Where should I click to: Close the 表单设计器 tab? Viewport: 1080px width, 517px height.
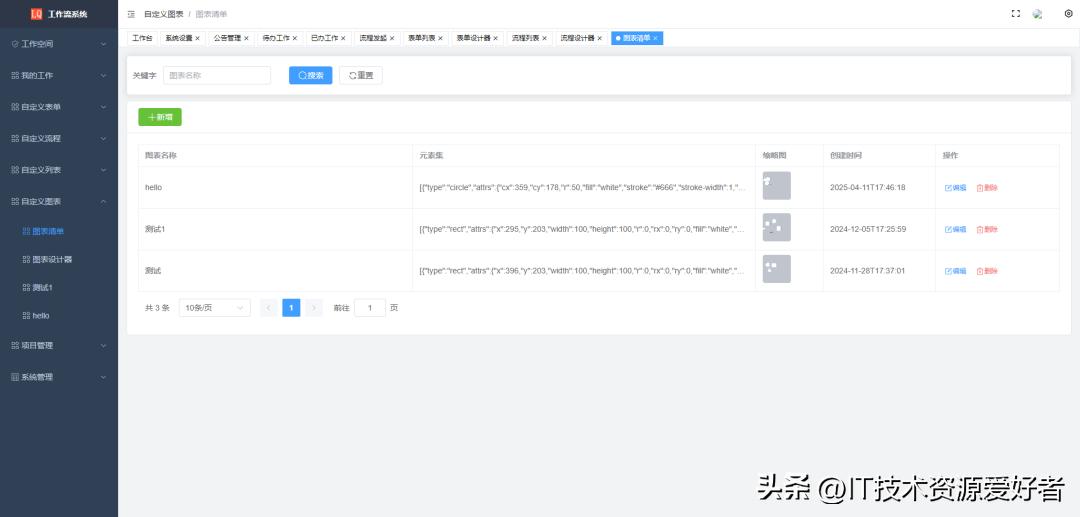(495, 38)
